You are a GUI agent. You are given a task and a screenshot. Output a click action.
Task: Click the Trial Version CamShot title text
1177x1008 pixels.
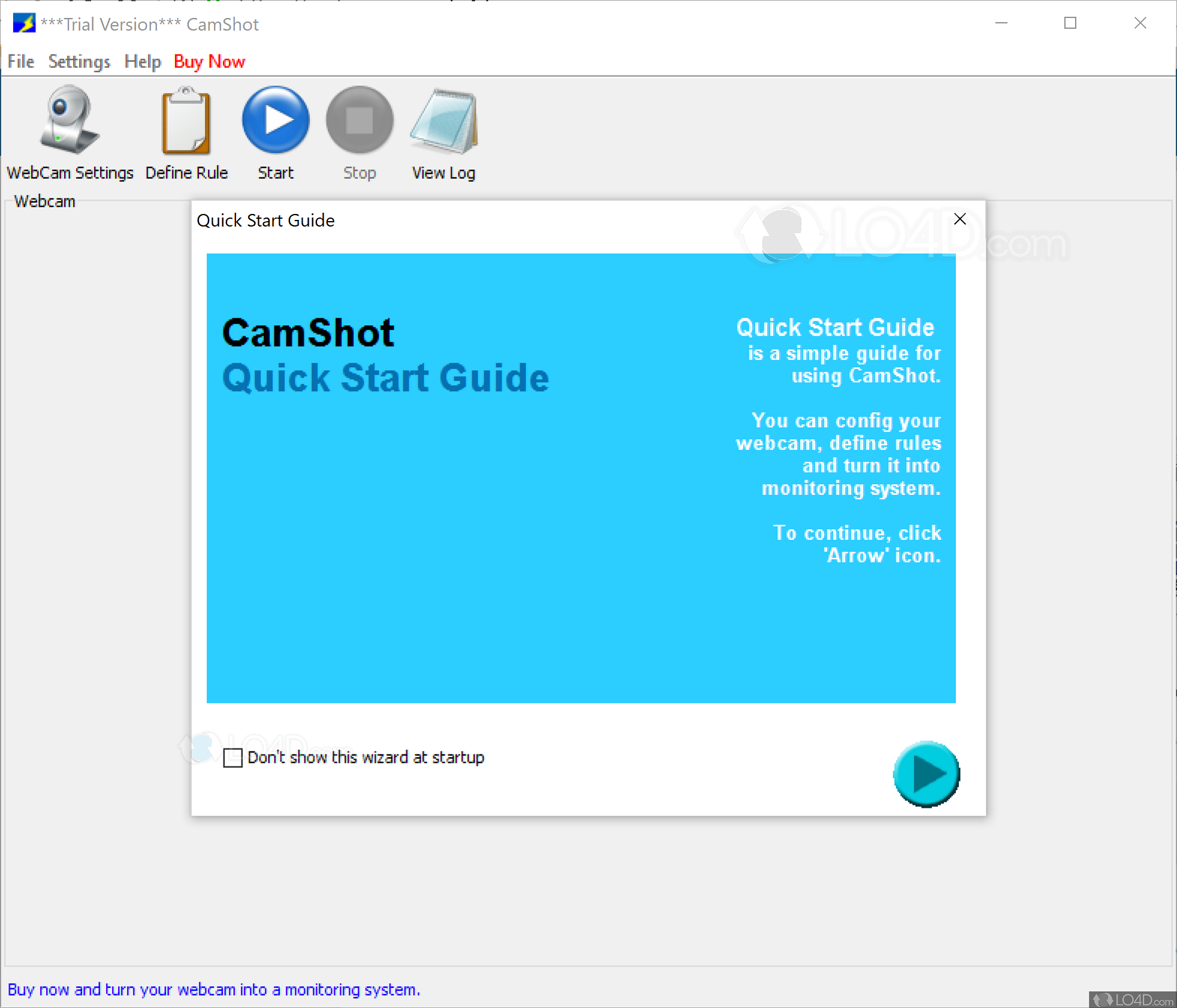pyautogui.click(x=150, y=25)
